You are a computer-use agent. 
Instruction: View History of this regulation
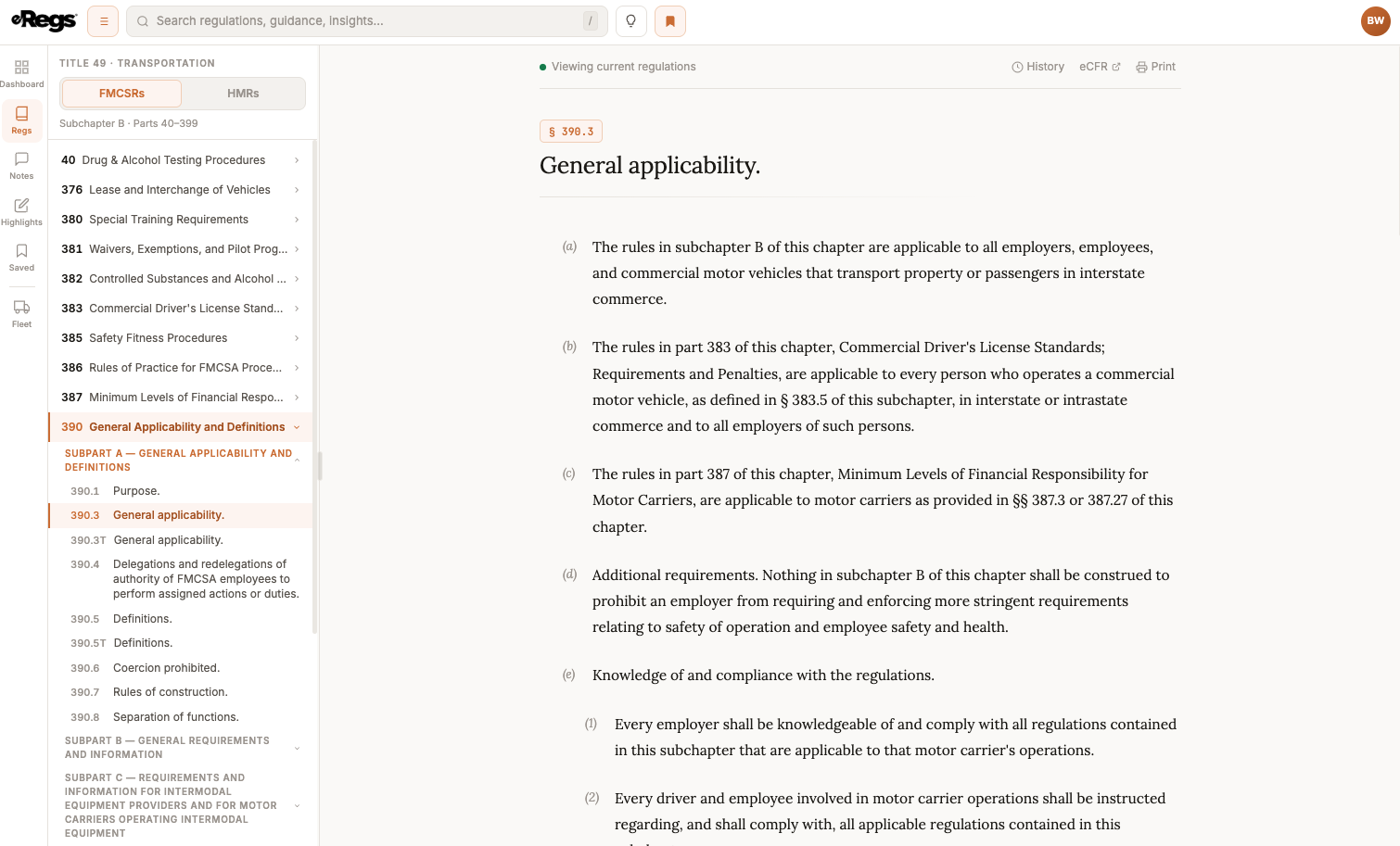tap(1037, 67)
